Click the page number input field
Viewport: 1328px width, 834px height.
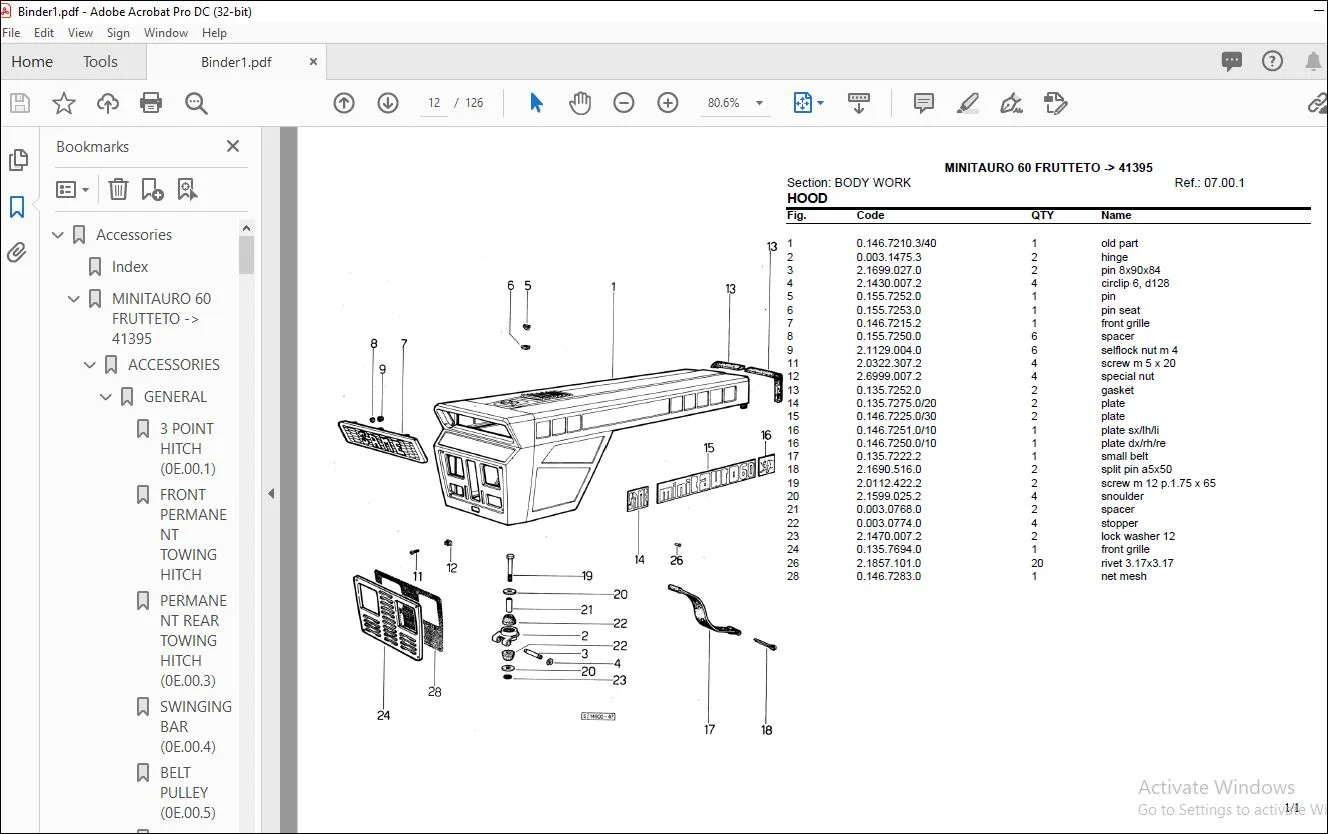coord(434,103)
